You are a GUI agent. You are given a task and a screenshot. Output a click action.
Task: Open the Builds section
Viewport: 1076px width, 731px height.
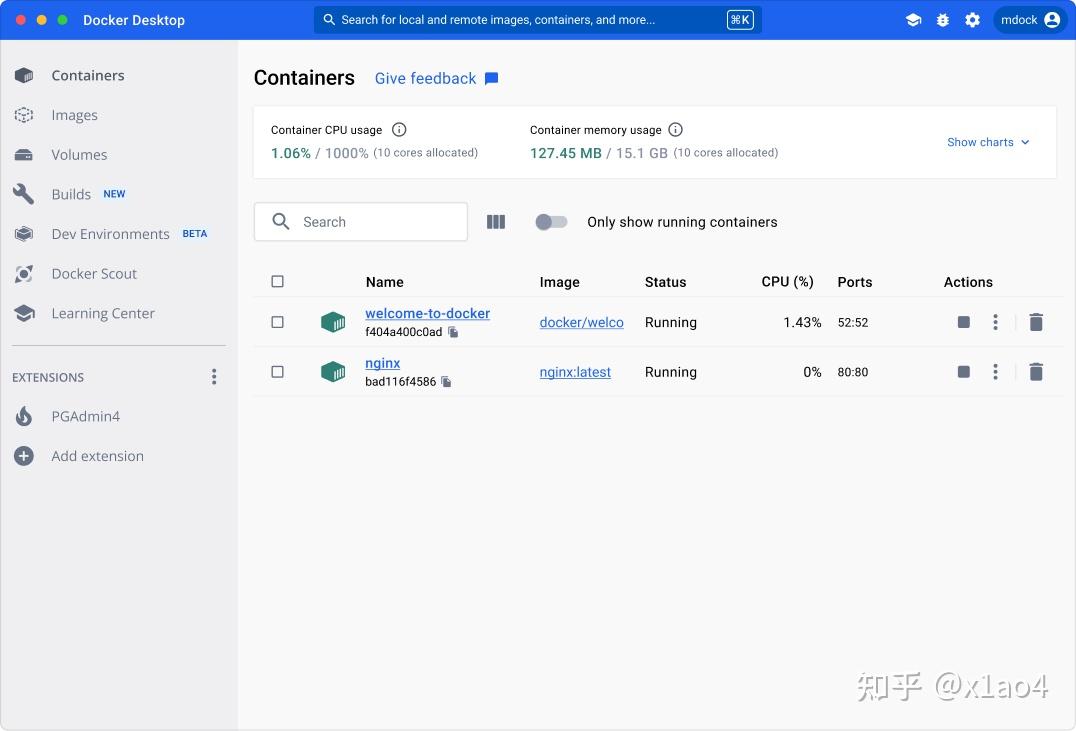tap(71, 194)
